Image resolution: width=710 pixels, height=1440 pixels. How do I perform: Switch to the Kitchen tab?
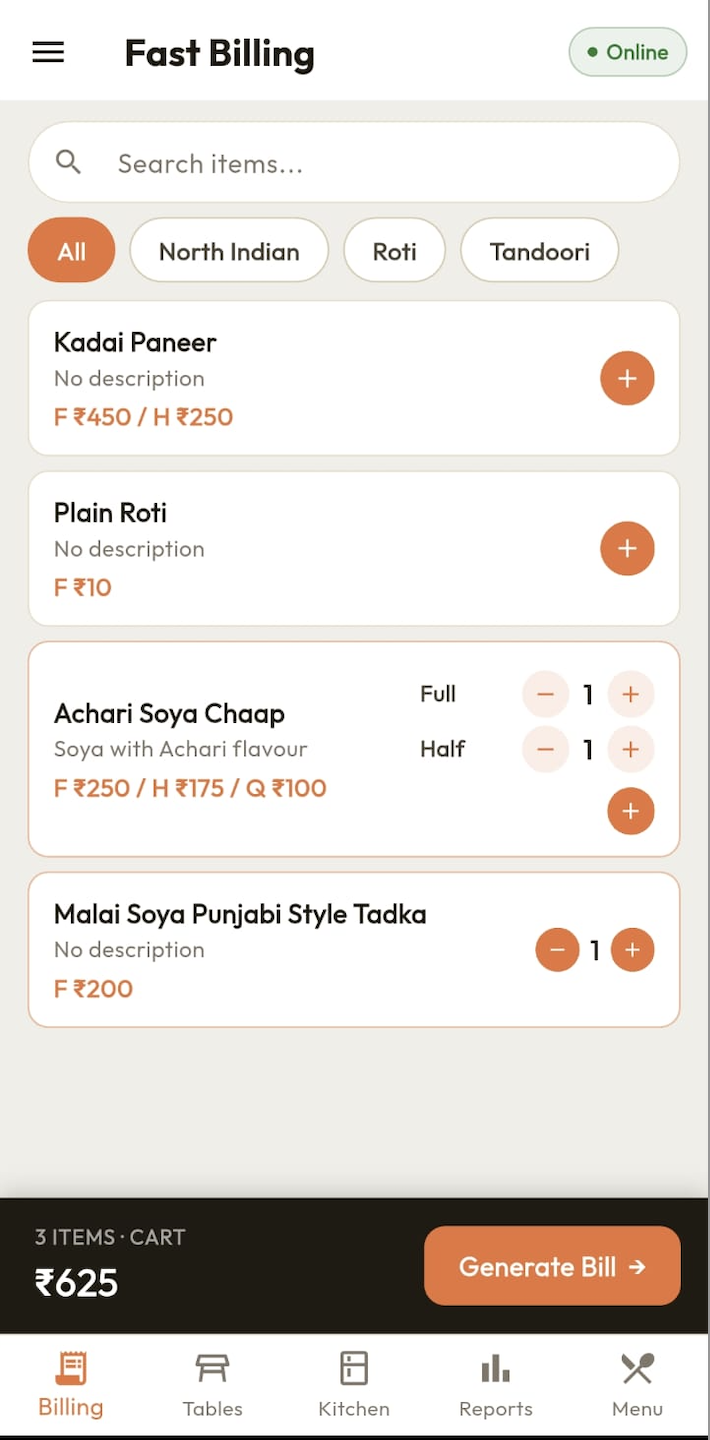click(354, 1385)
